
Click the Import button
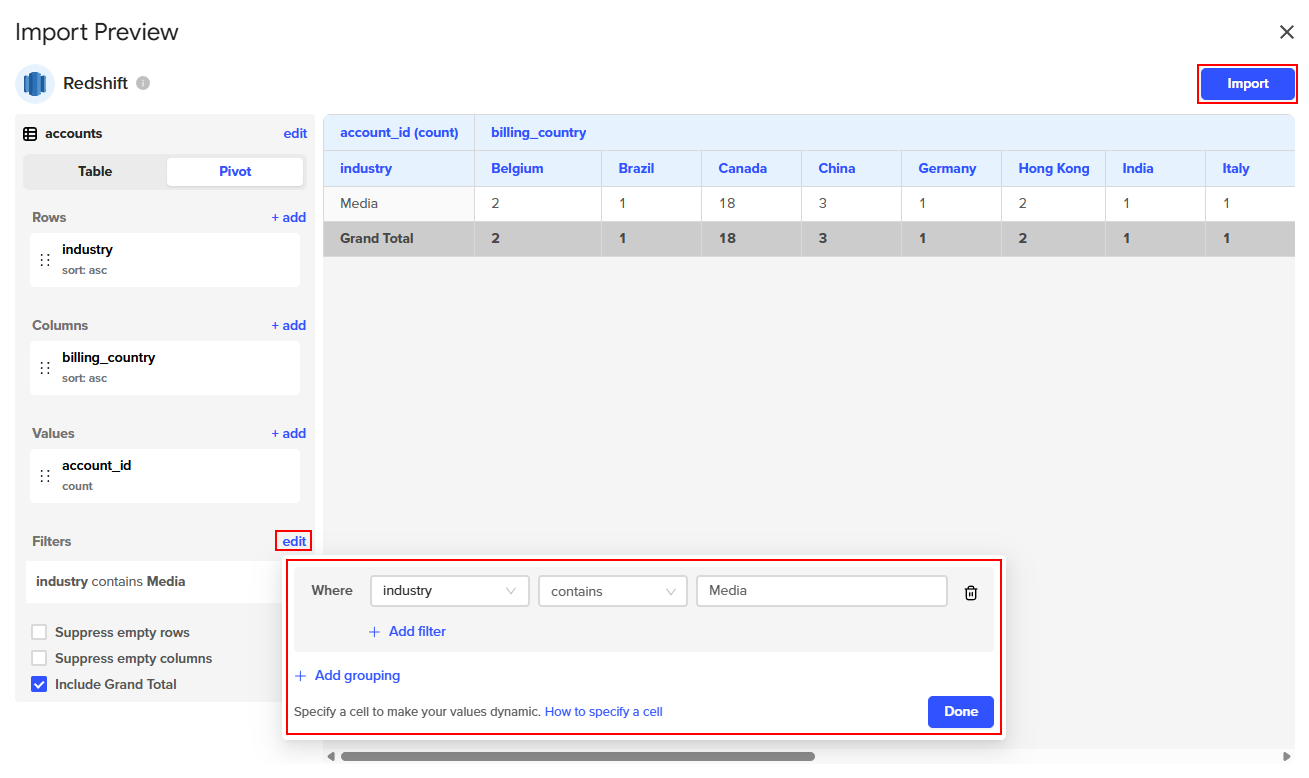[1248, 84]
